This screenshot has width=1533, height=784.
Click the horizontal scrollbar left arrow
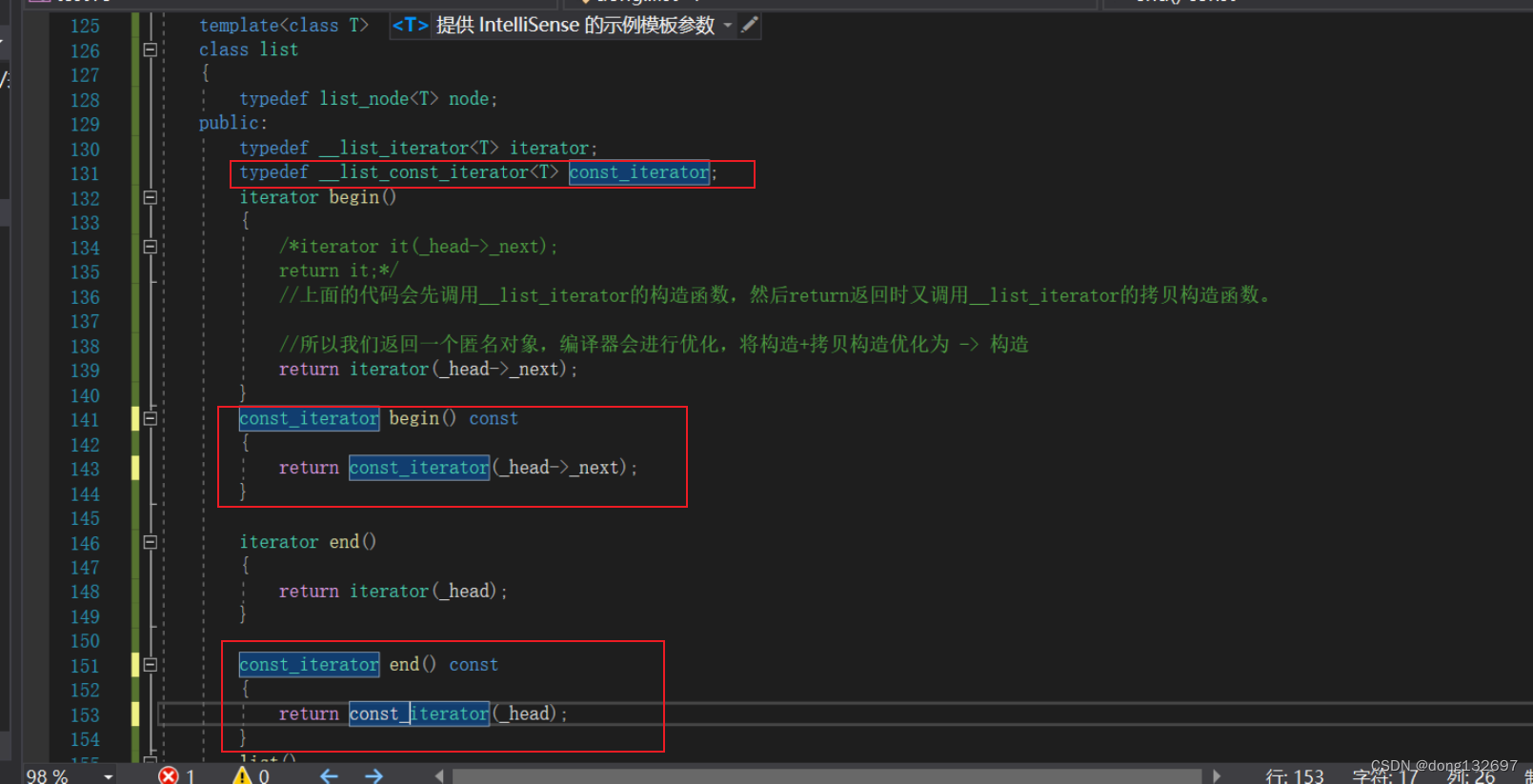(x=439, y=775)
